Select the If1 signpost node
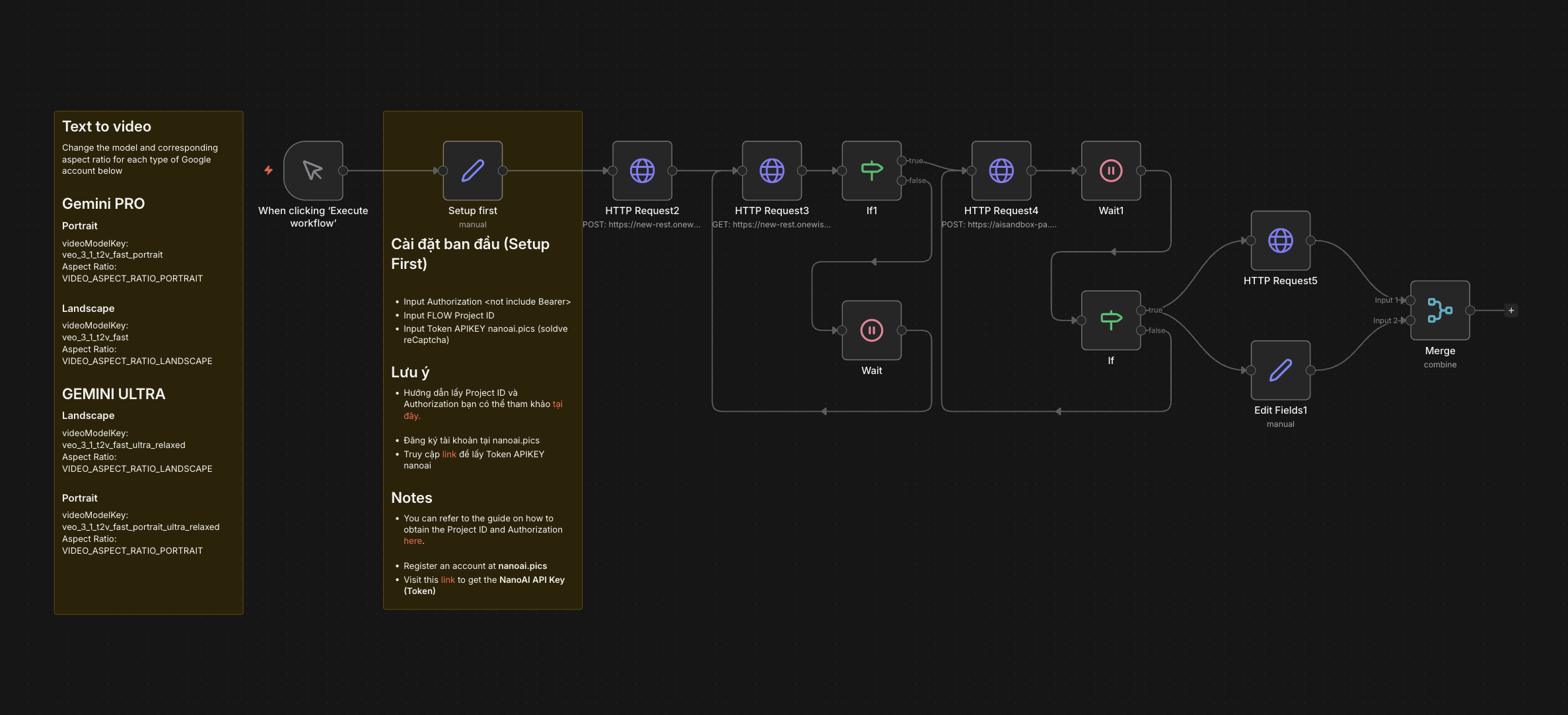The image size is (1568, 715). (871, 170)
